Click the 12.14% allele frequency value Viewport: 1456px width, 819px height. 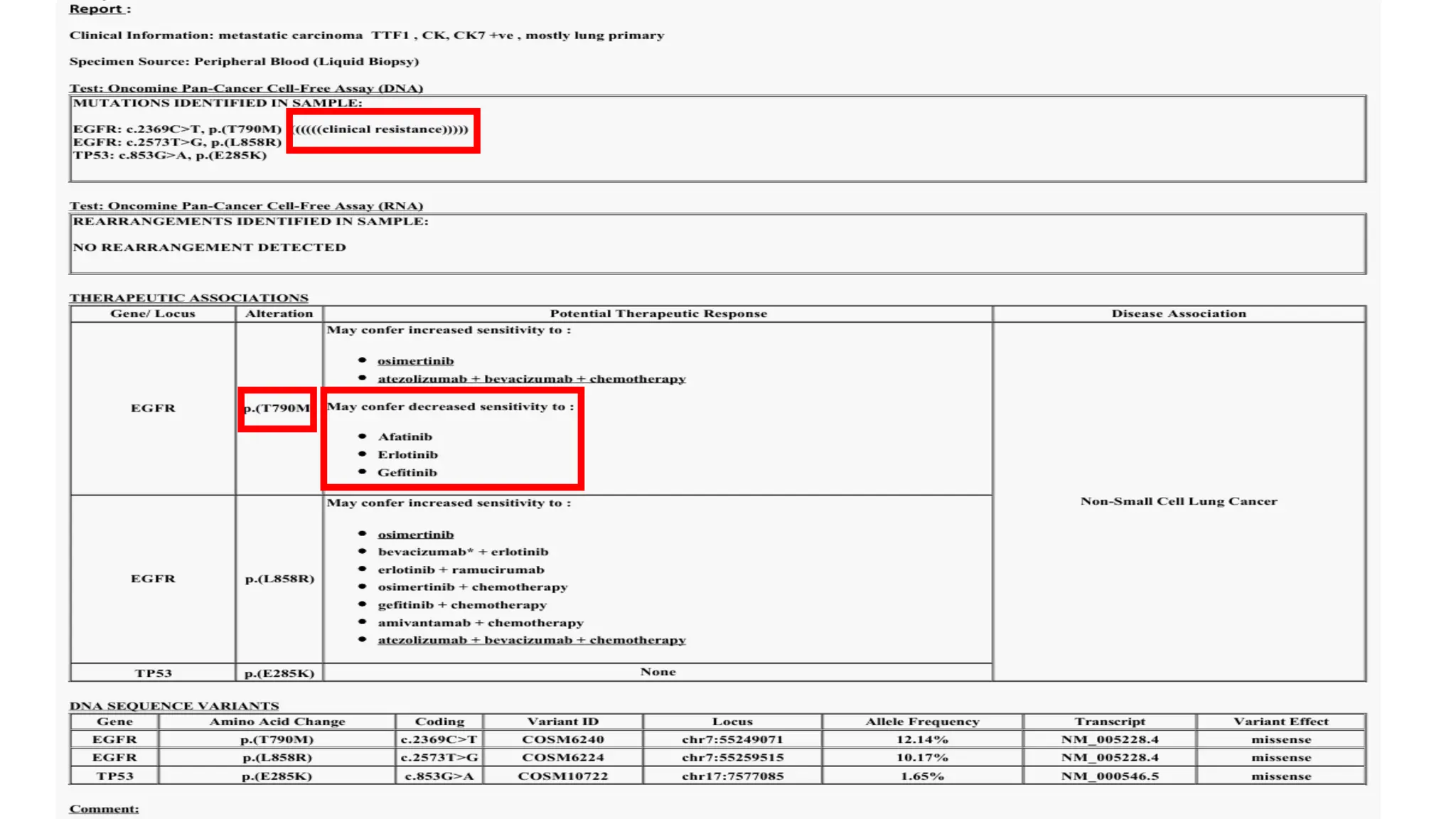point(921,739)
